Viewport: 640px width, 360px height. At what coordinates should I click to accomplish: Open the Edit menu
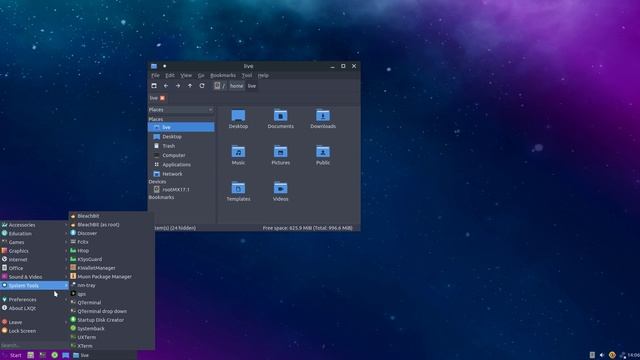170,76
